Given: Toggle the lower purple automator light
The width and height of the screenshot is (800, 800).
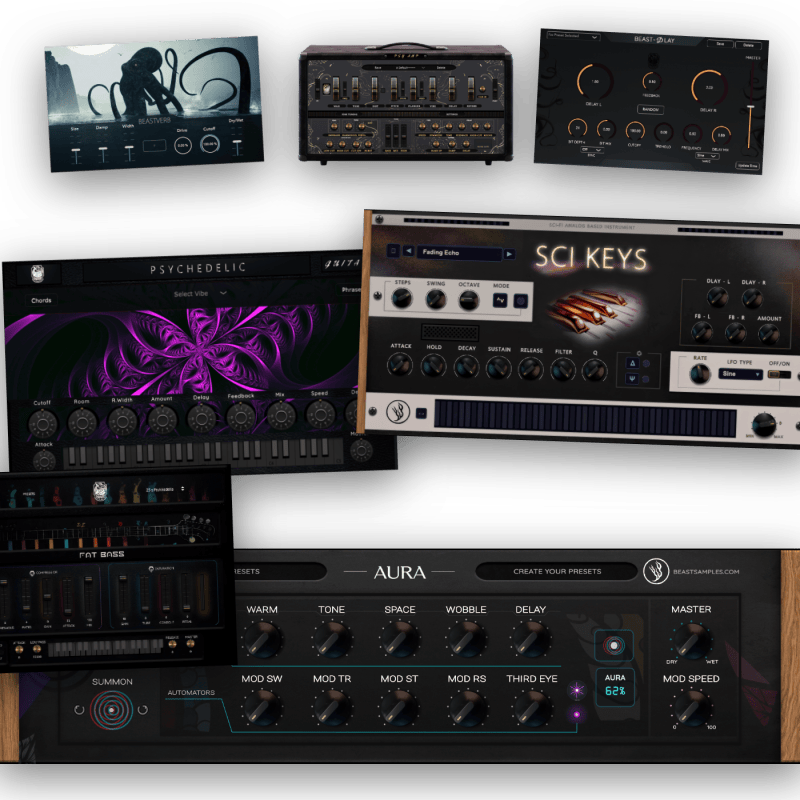Looking at the screenshot, I should [x=577, y=714].
